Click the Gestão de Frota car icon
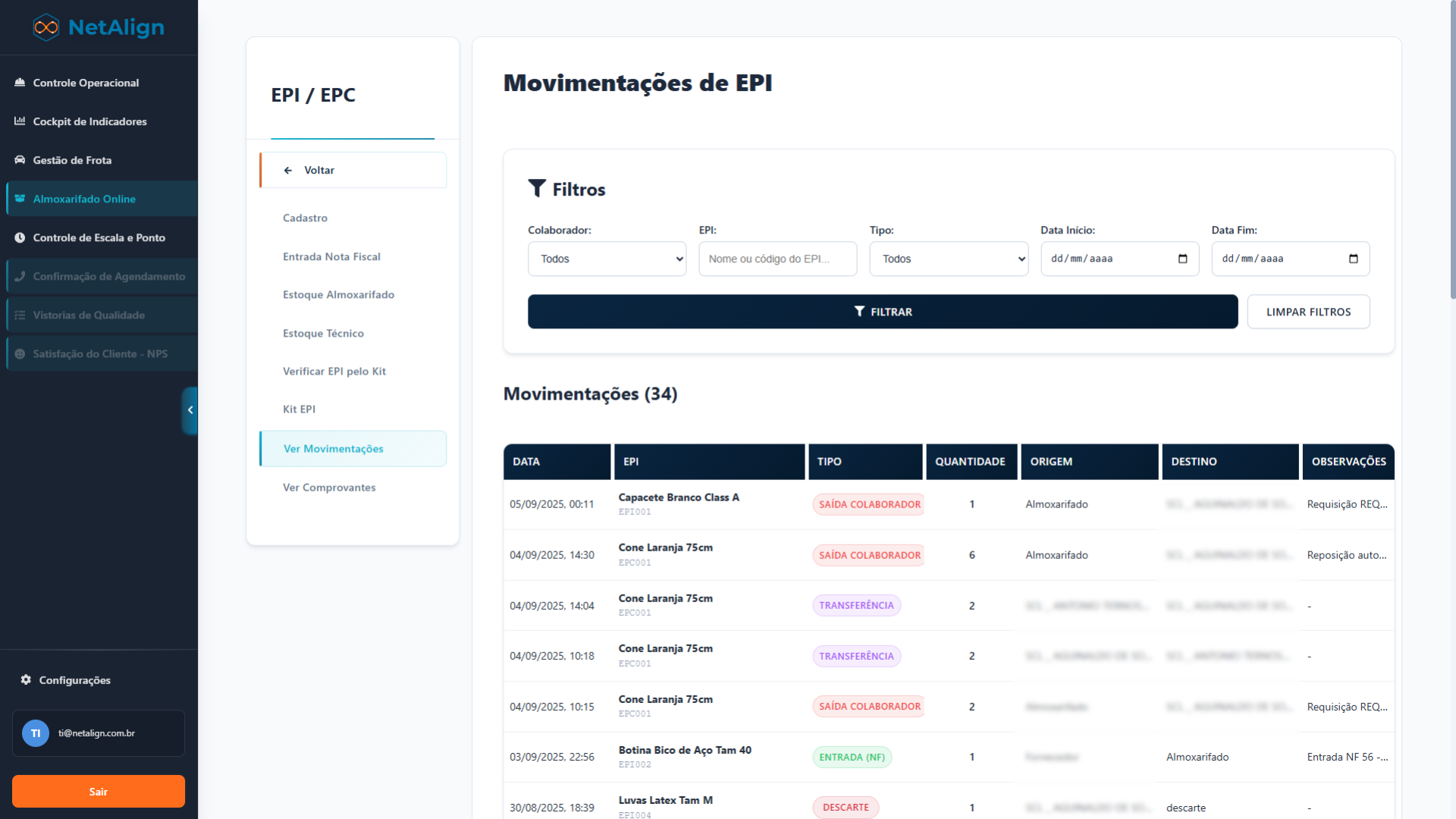 20,160
